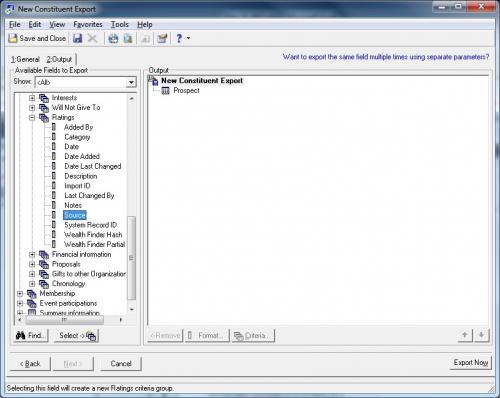
Task: Click the field tree vertical scrollbar thumb
Action: [x=132, y=258]
